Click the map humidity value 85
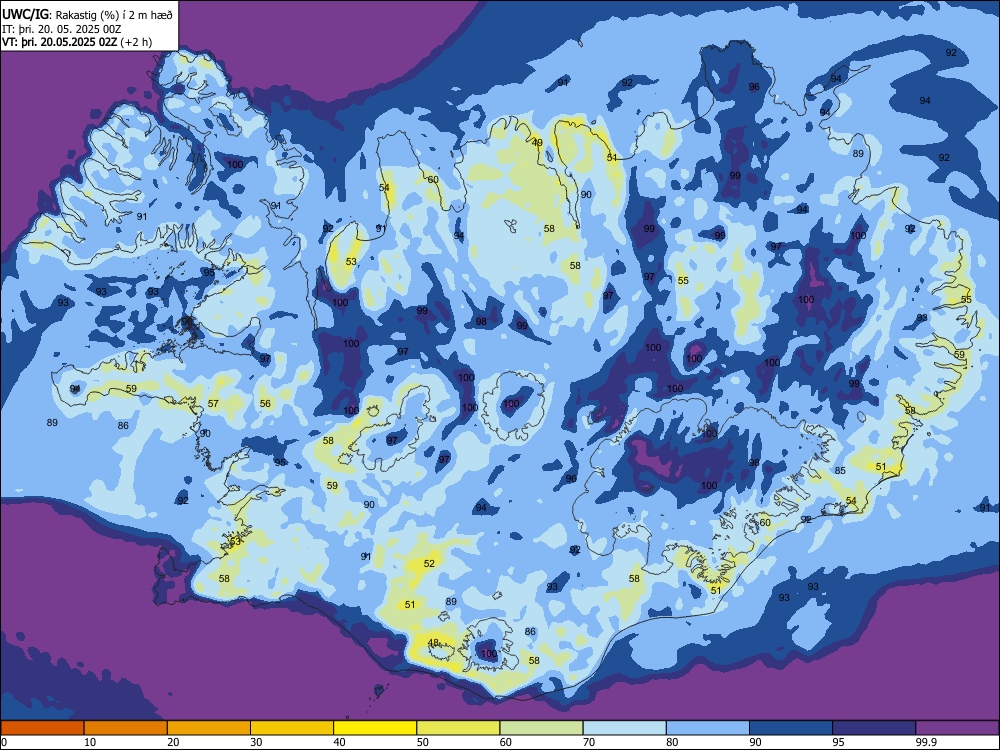This screenshot has width=1000, height=750. (x=840, y=471)
